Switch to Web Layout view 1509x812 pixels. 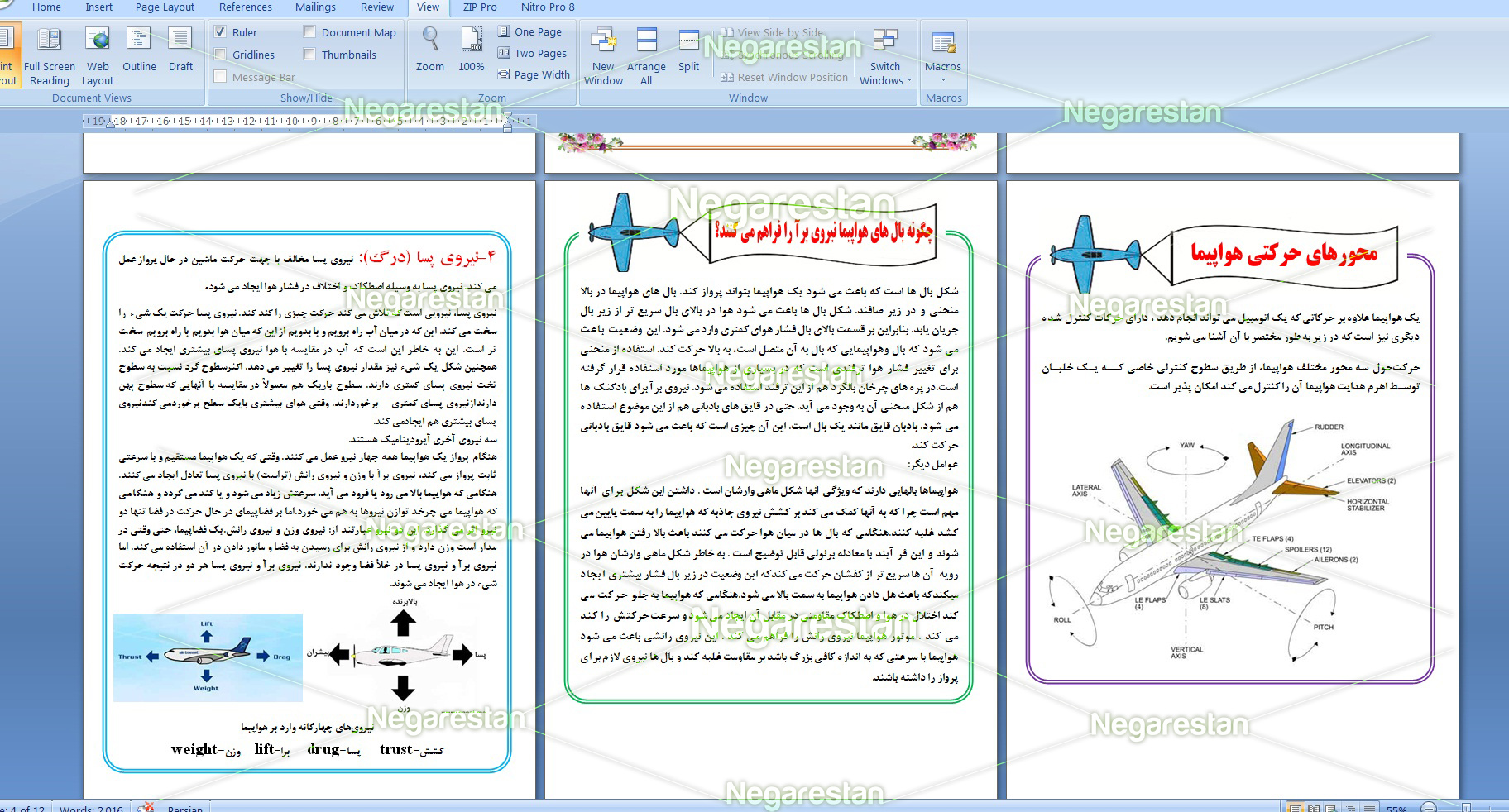[x=98, y=56]
